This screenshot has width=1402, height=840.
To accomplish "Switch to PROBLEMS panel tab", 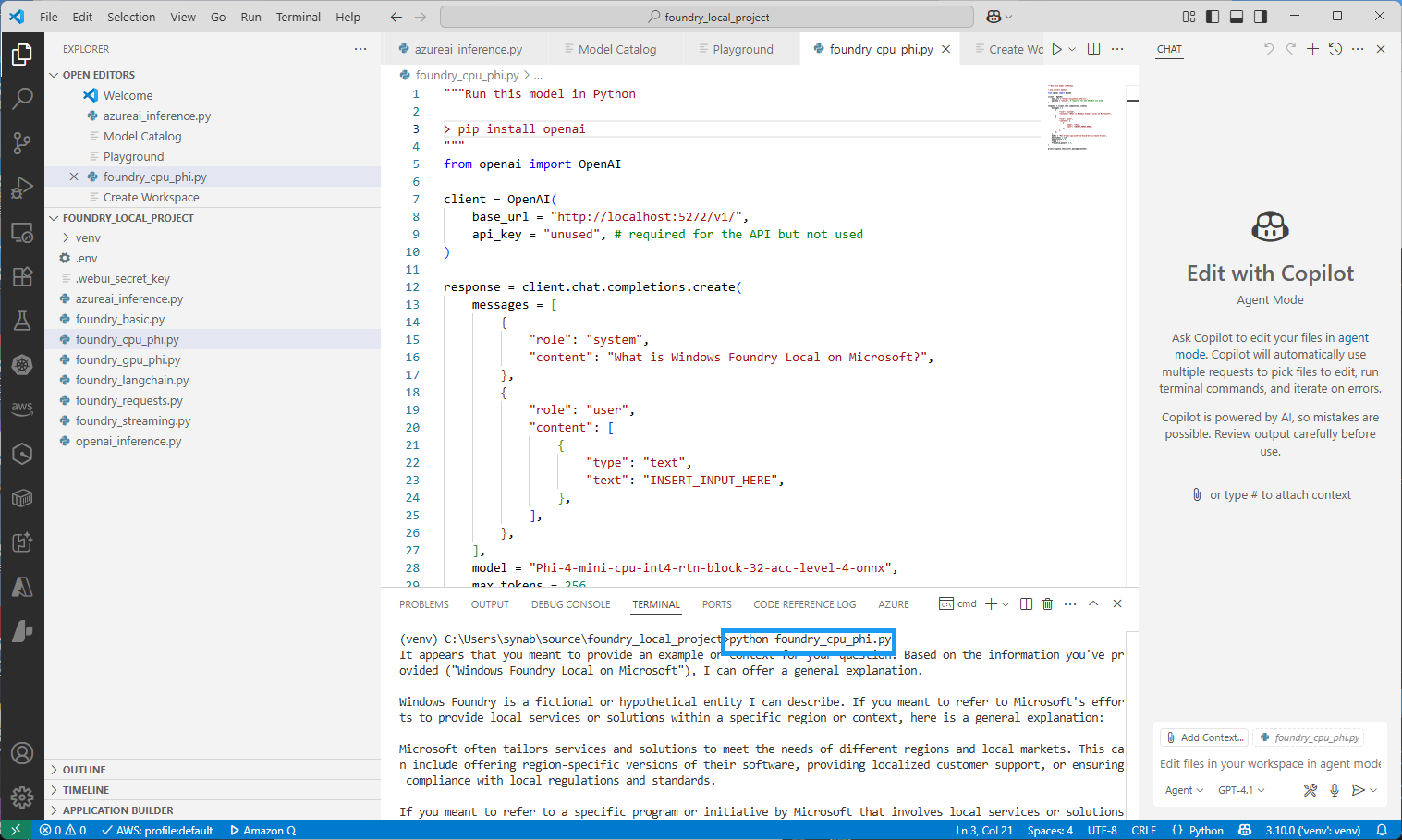I will (424, 604).
